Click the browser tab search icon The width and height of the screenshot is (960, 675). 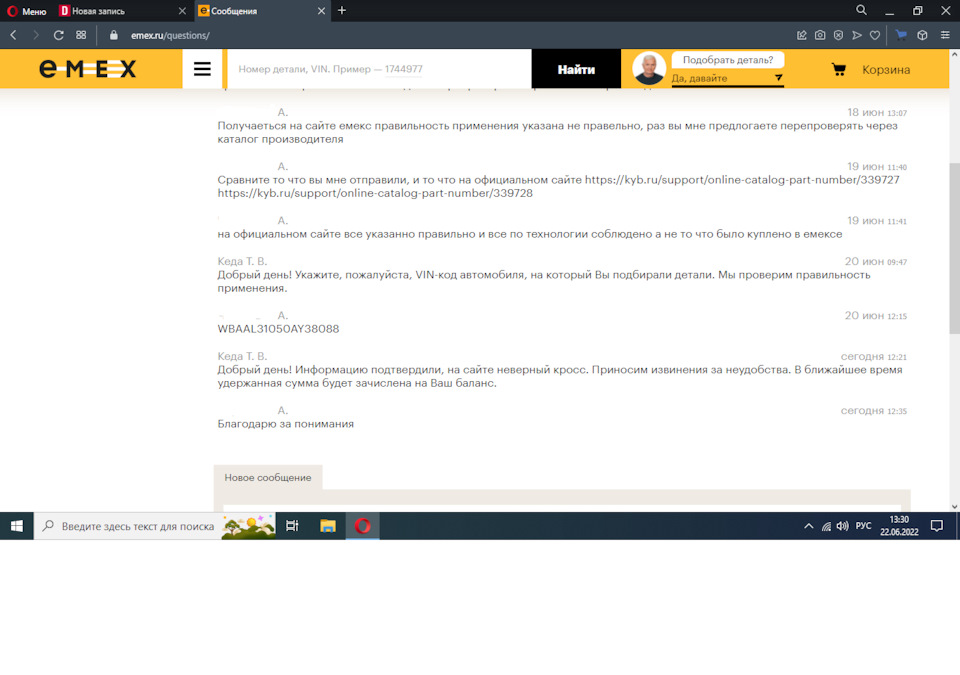point(861,10)
